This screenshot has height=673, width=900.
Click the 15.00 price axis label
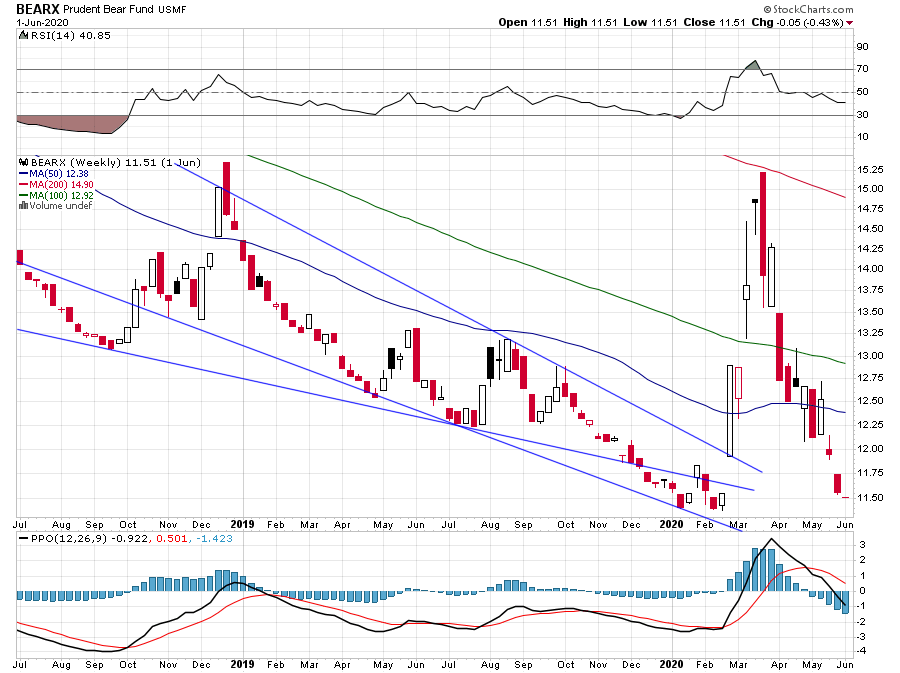870,189
